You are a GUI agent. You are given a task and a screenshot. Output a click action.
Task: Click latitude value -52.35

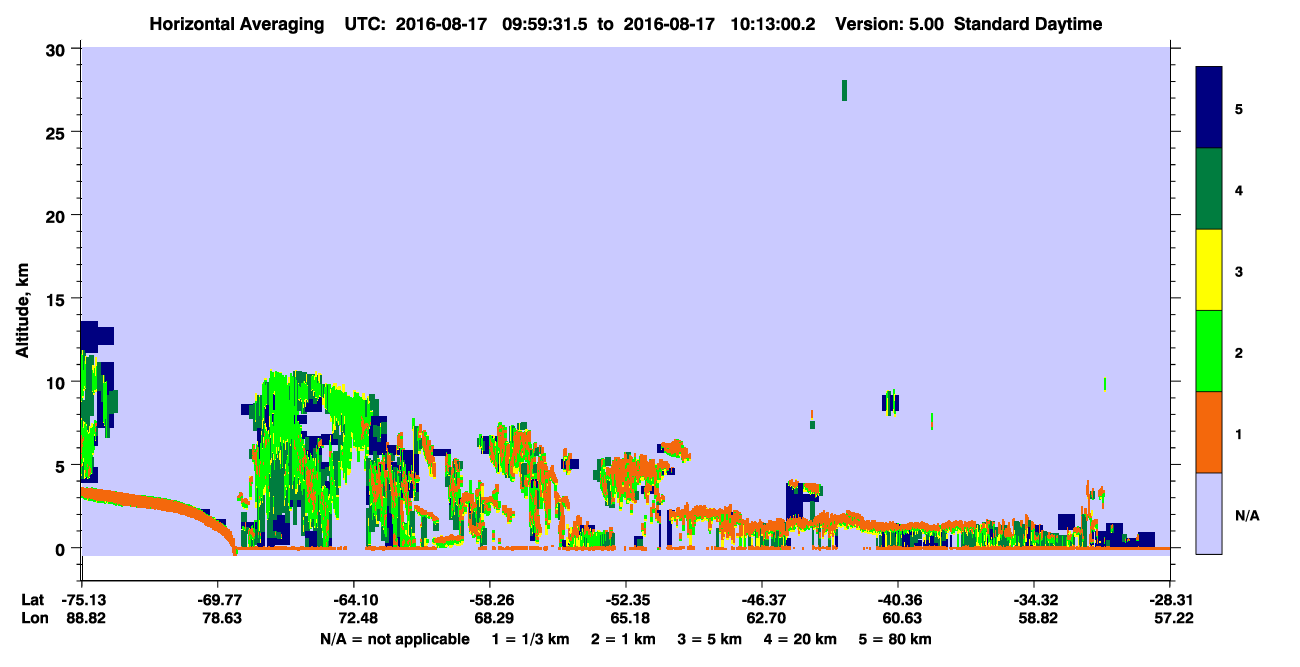coord(626,600)
